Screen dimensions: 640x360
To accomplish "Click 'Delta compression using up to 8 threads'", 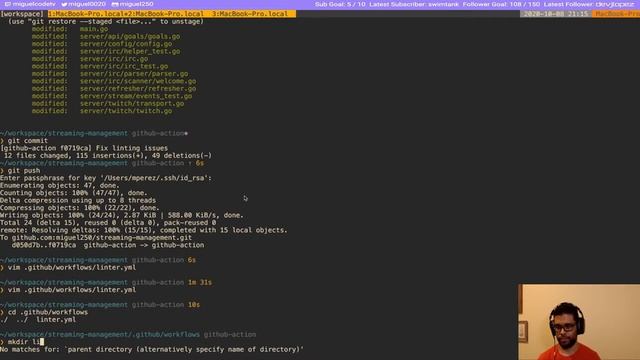I will (x=78, y=200).
